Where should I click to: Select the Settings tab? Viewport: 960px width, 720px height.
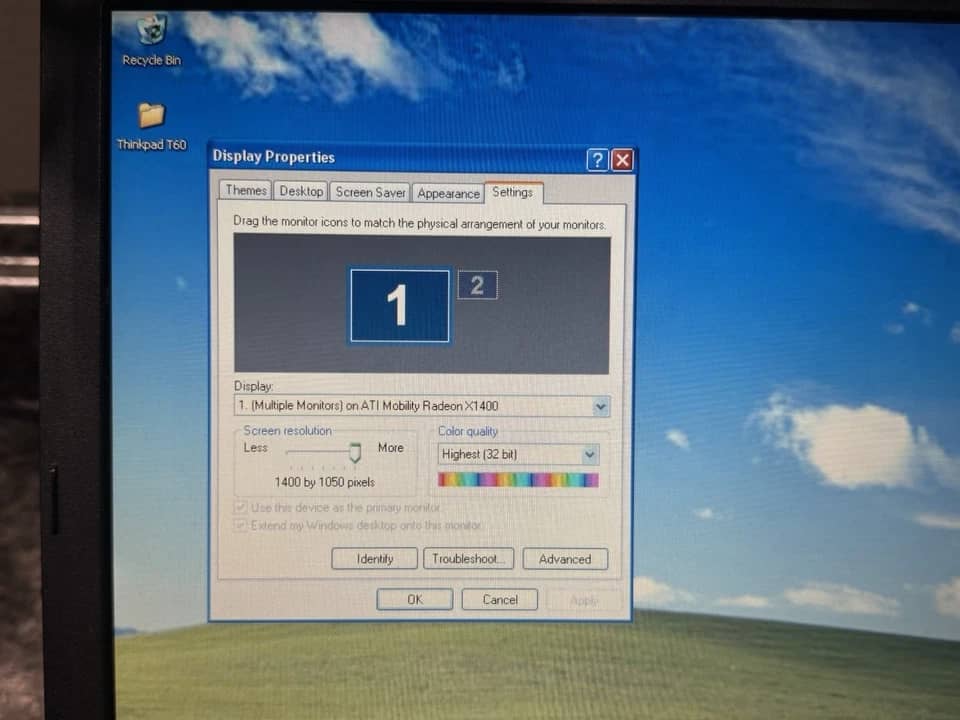(513, 192)
